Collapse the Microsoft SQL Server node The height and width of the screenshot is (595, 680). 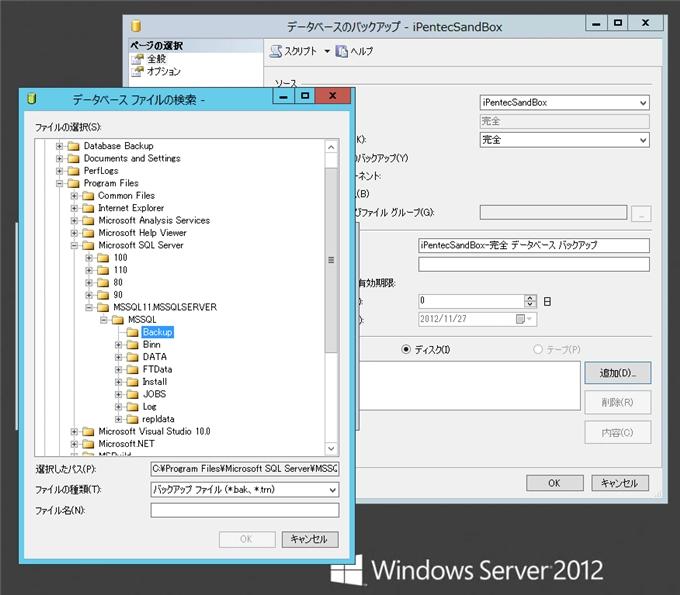click(x=74, y=245)
